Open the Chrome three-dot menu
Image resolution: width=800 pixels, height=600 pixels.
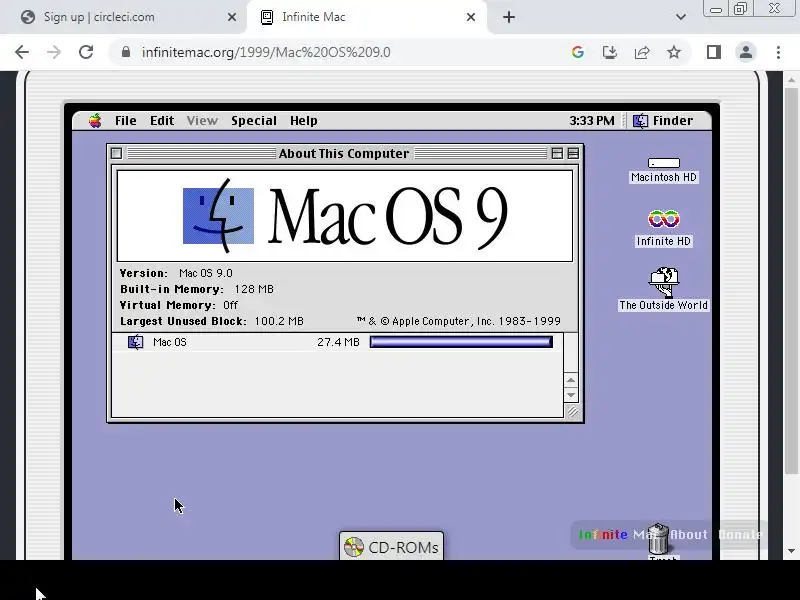coord(778,52)
